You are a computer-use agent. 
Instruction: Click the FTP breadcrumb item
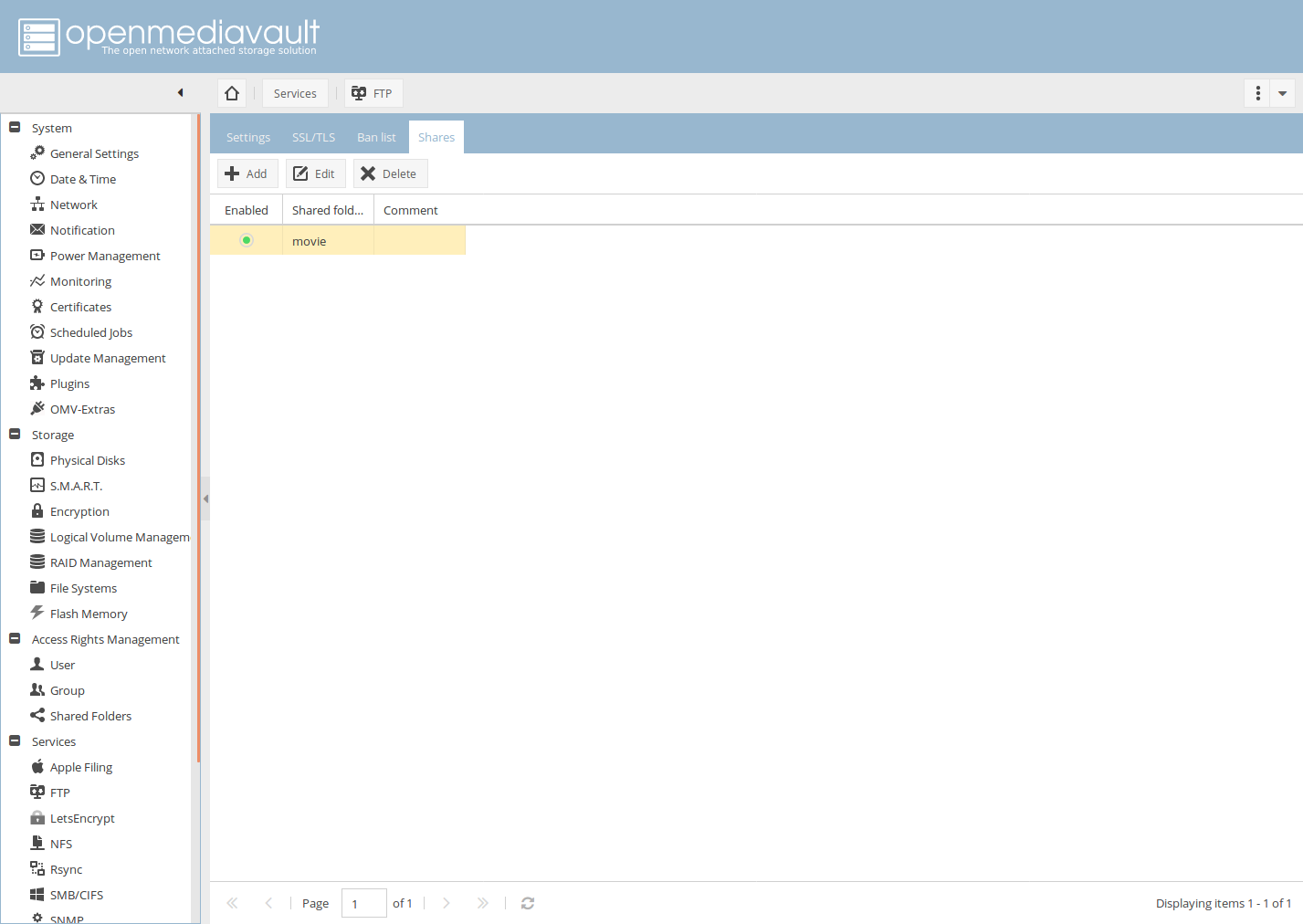click(373, 93)
